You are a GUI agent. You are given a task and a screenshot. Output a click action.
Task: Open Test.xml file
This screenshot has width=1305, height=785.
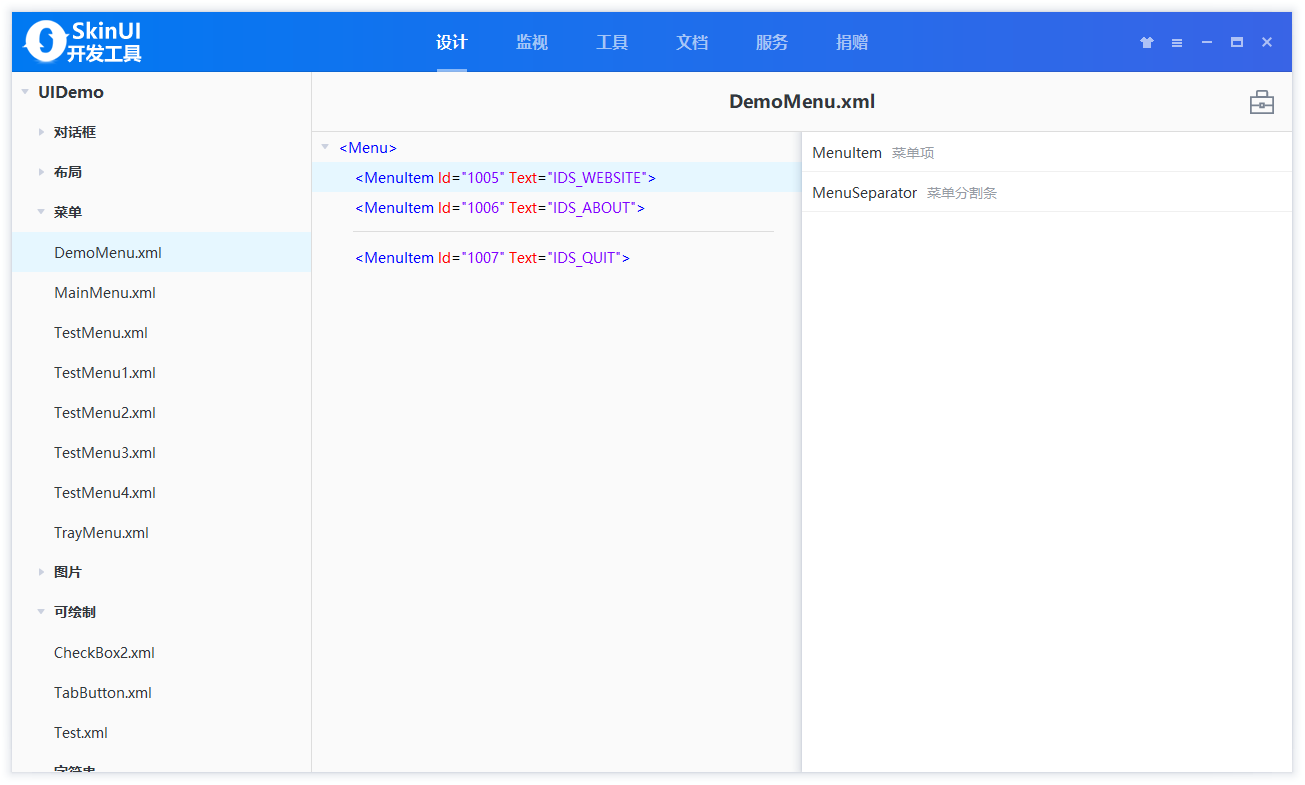tap(161, 732)
